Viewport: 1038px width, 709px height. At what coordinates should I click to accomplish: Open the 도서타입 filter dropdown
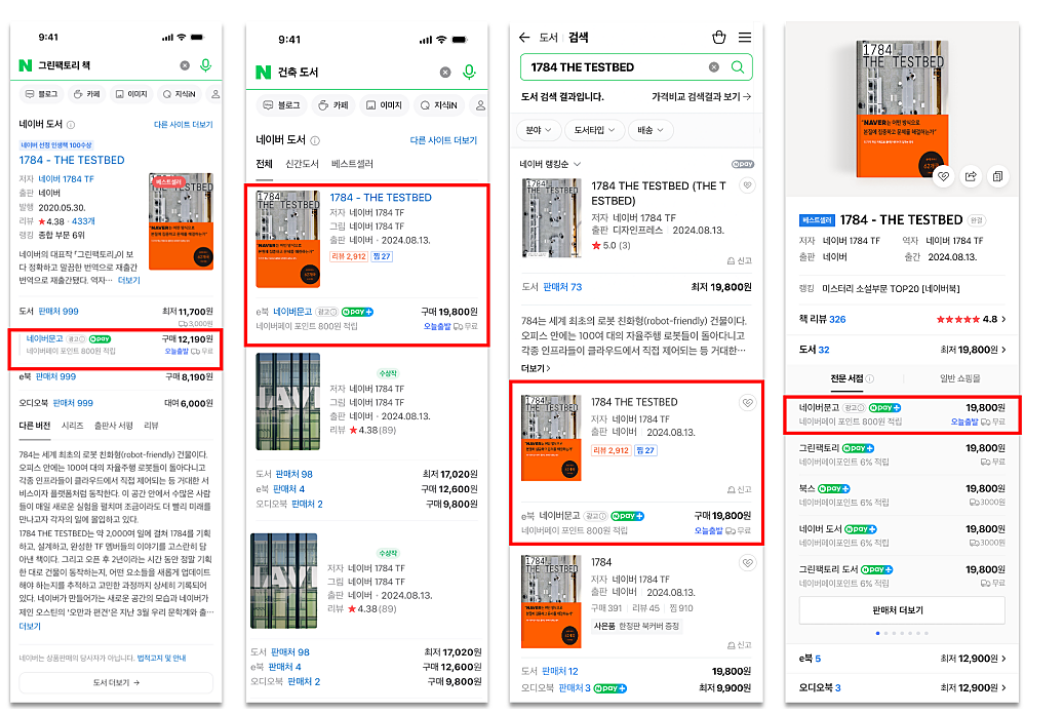point(594,130)
